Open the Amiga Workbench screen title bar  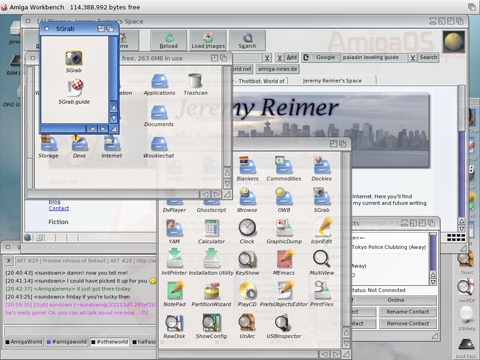(x=240, y=7)
